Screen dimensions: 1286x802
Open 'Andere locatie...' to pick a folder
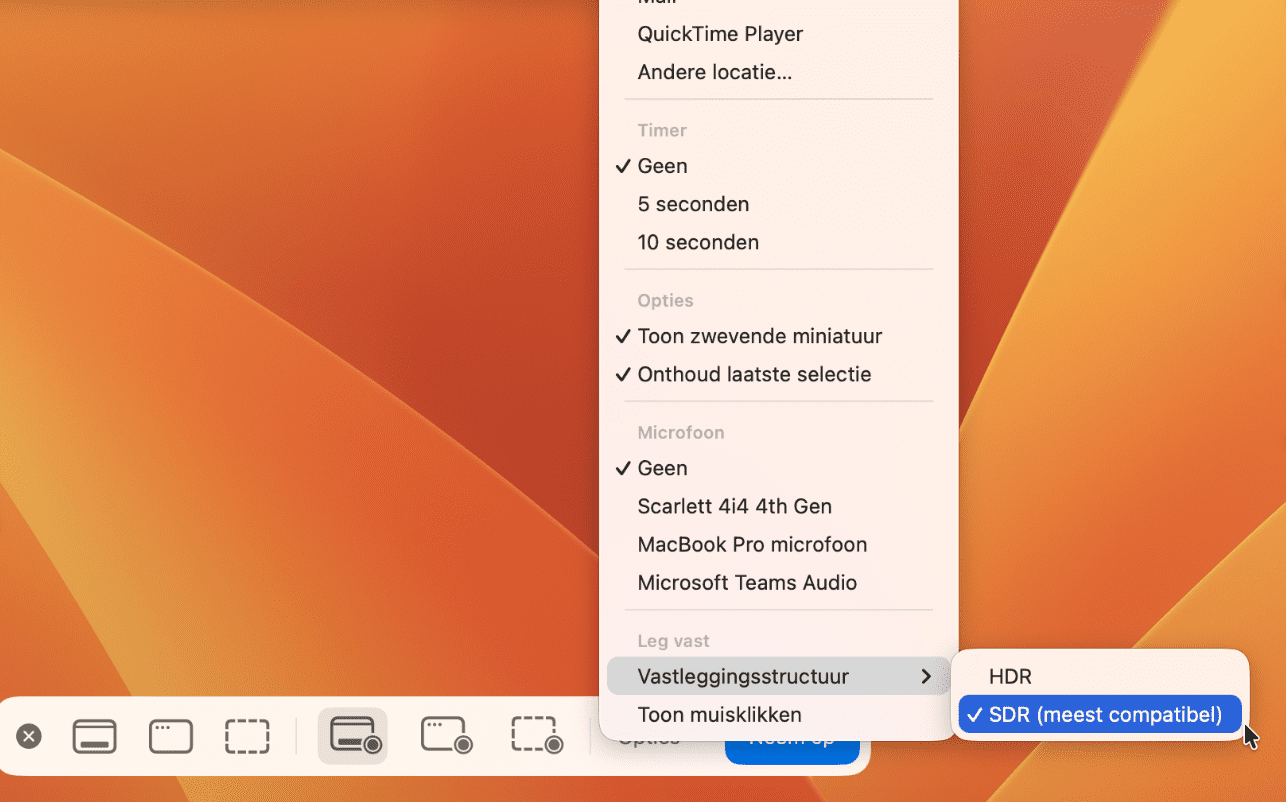click(x=714, y=72)
